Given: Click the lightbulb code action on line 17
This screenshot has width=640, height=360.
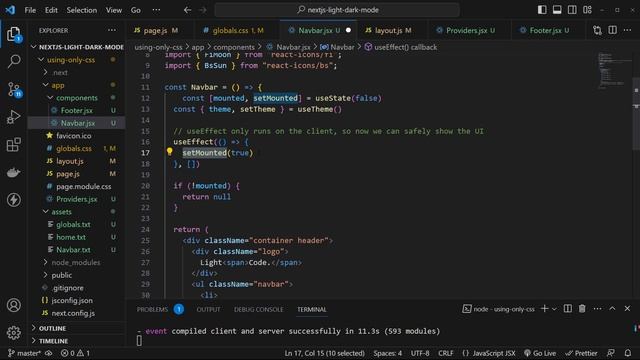Looking at the screenshot, I should (x=169, y=152).
